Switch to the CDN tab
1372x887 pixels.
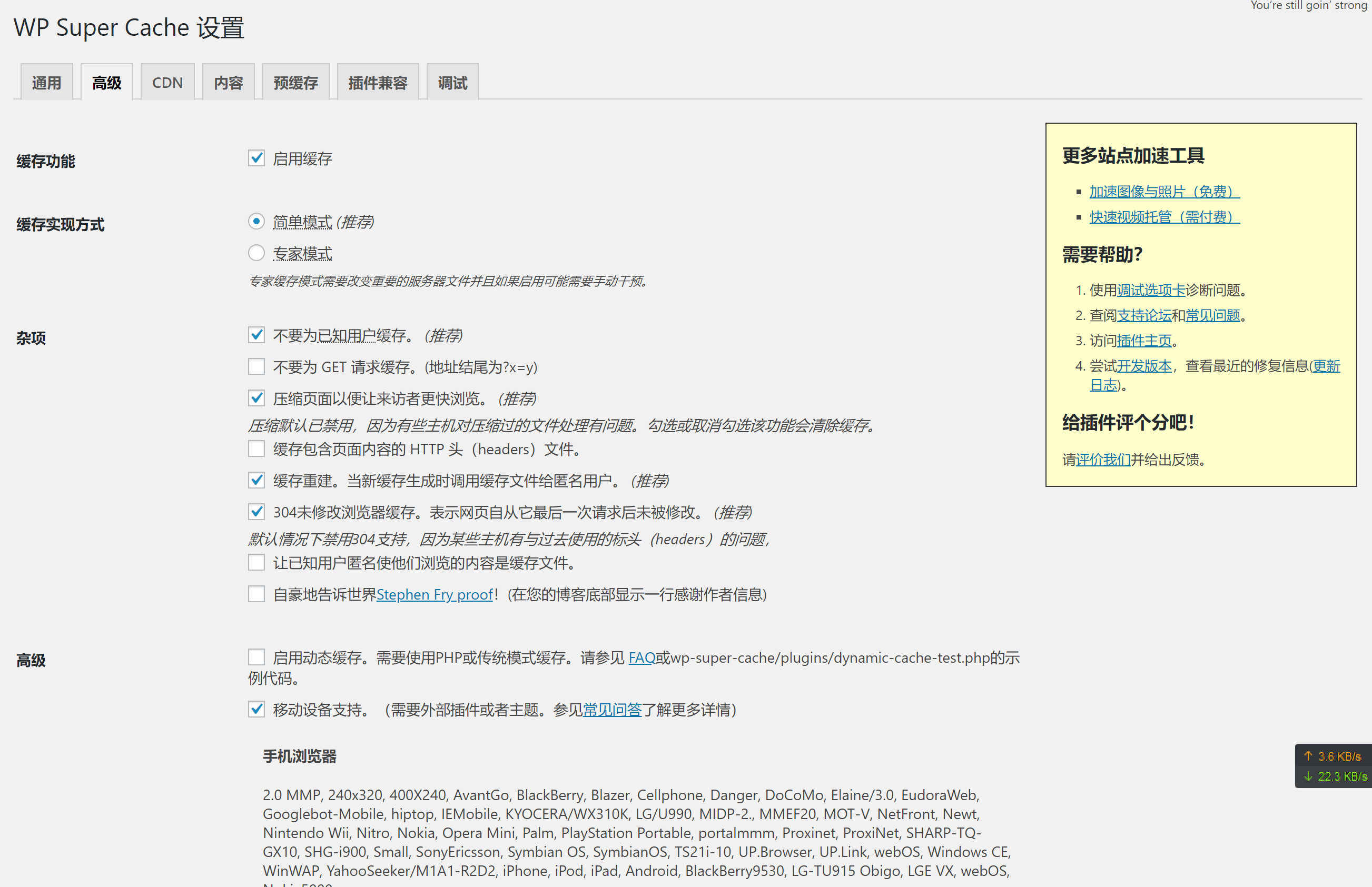coord(167,82)
